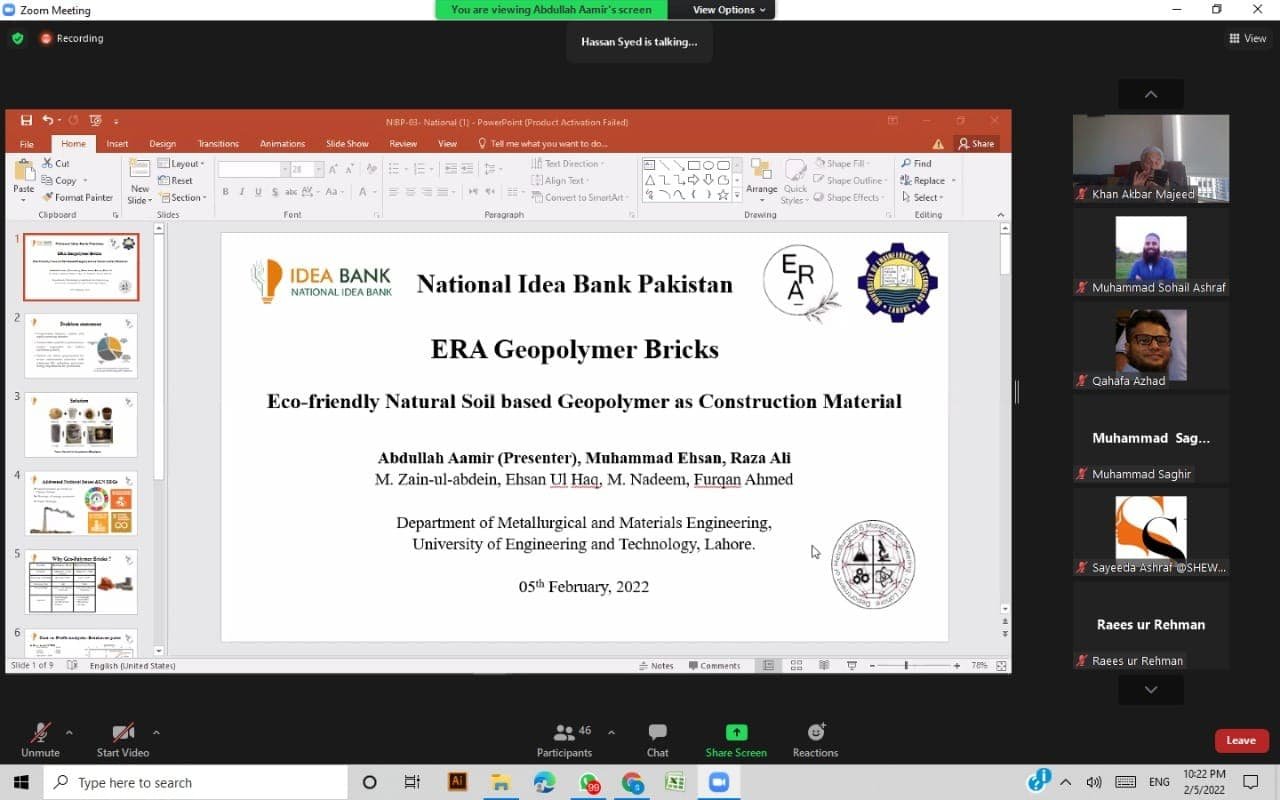Image resolution: width=1280 pixels, height=800 pixels.
Task: Click the Task View taskbar icon
Action: tap(412, 782)
